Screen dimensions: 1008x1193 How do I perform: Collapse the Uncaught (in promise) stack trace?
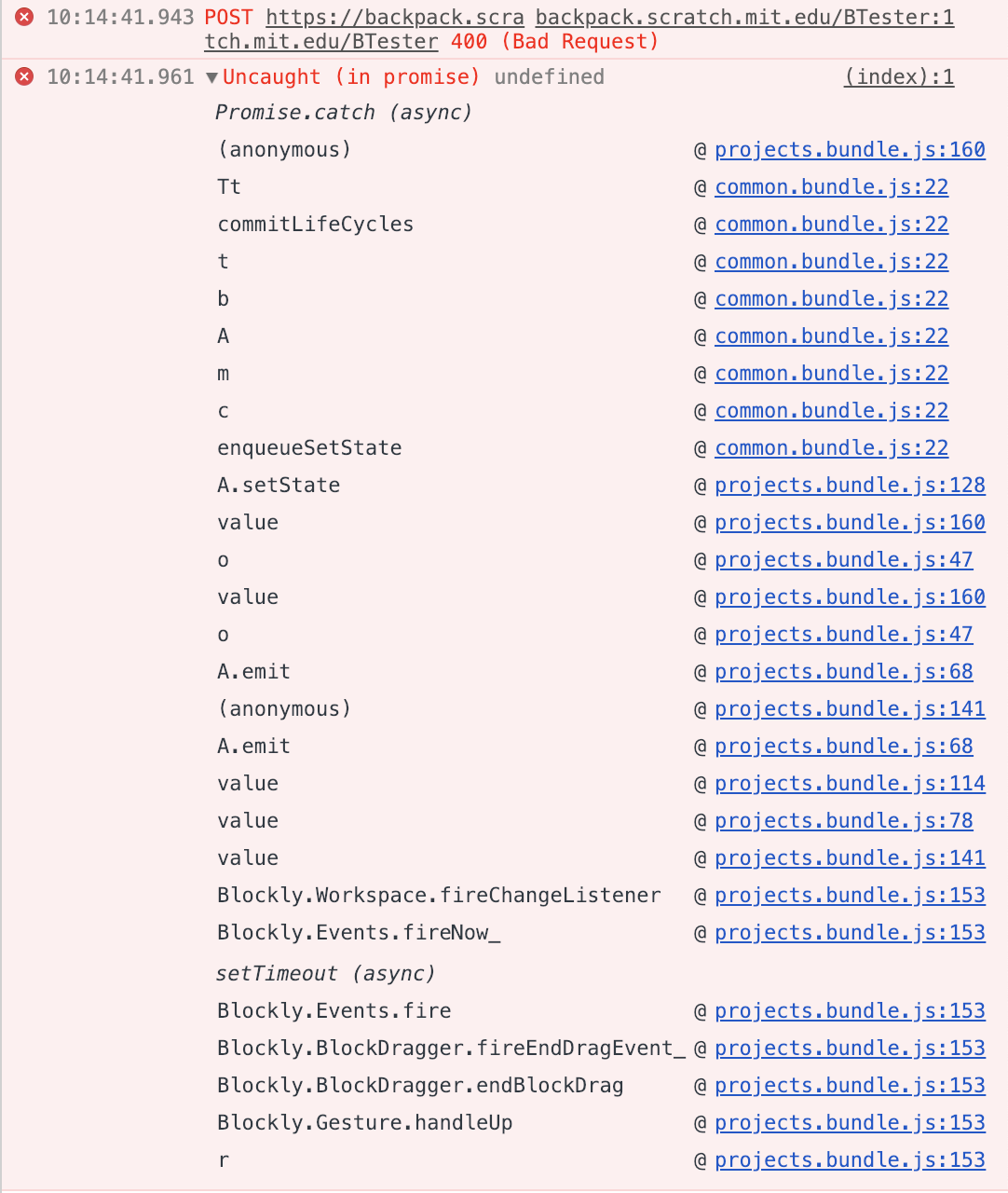[x=211, y=76]
